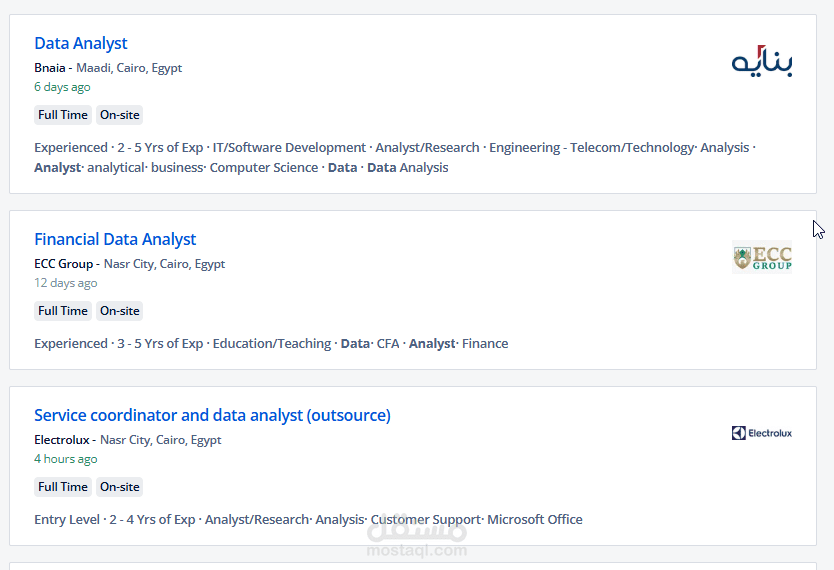Screen dimensions: 834x570
Task: Click the Electrolux company name link
Action: [63, 440]
